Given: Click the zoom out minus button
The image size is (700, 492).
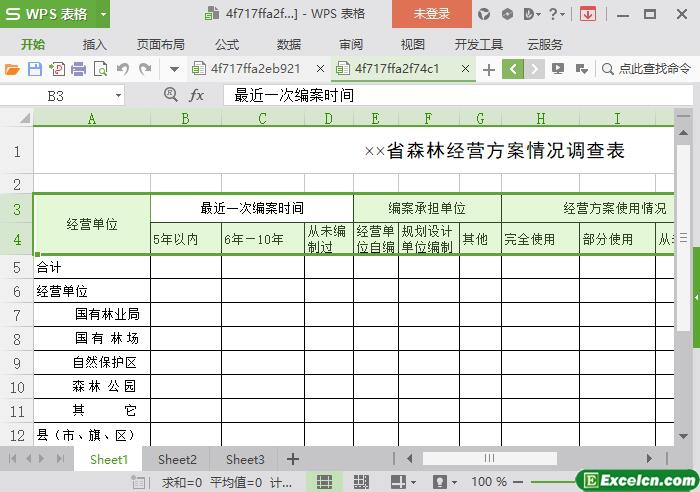Looking at the screenshot, I should pyautogui.click(x=518, y=482).
